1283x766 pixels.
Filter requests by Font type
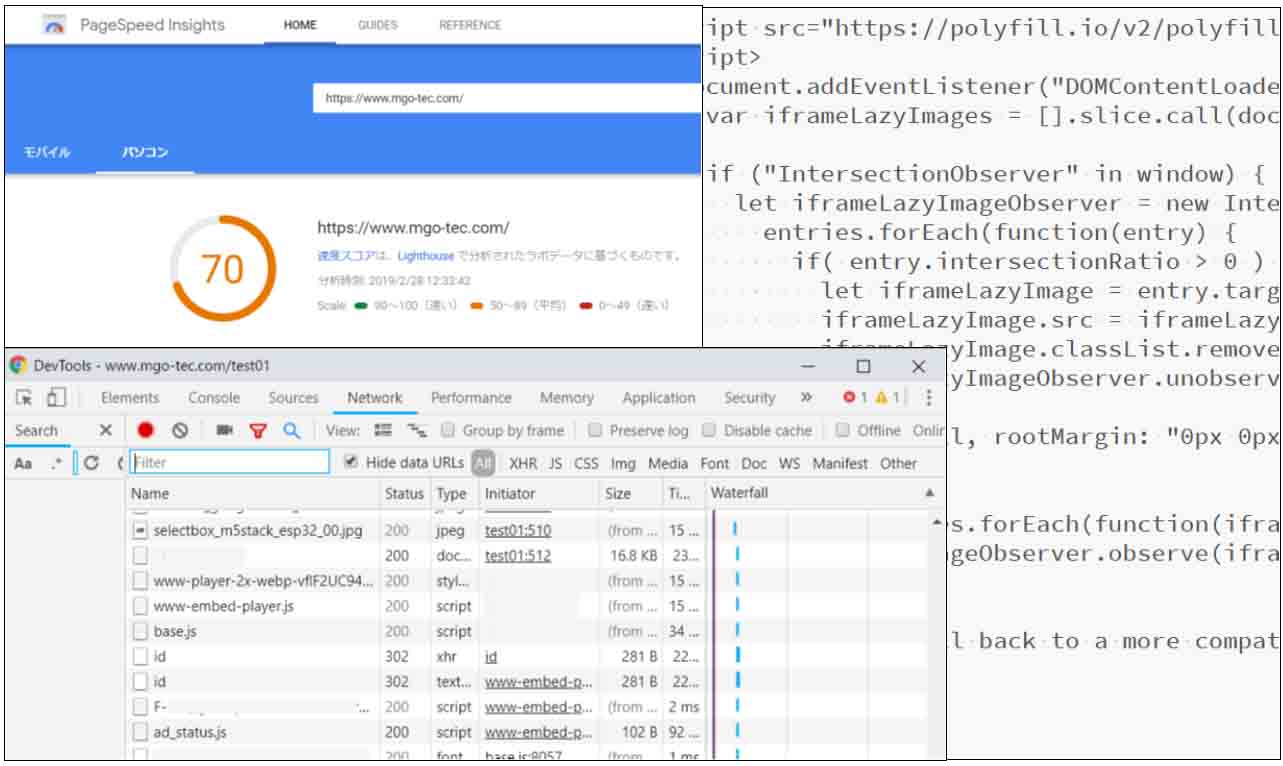(715, 464)
